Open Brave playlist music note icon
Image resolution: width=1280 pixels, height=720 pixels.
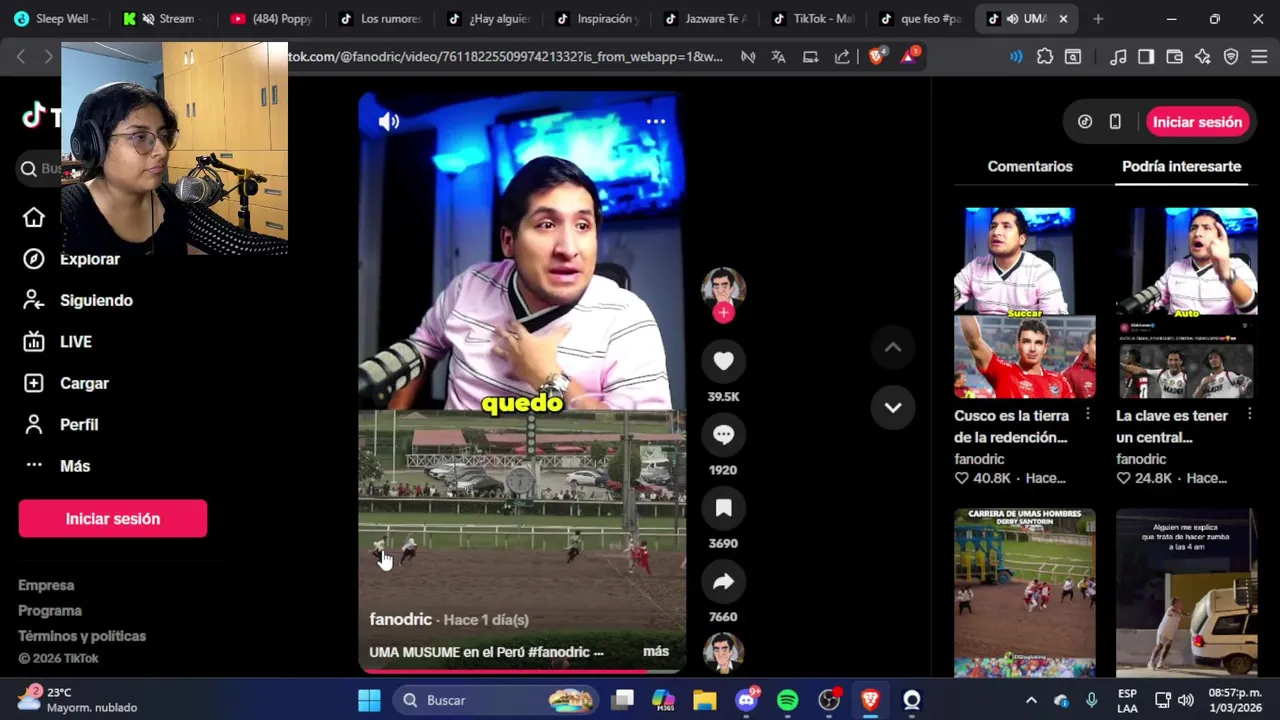pos(1119,57)
